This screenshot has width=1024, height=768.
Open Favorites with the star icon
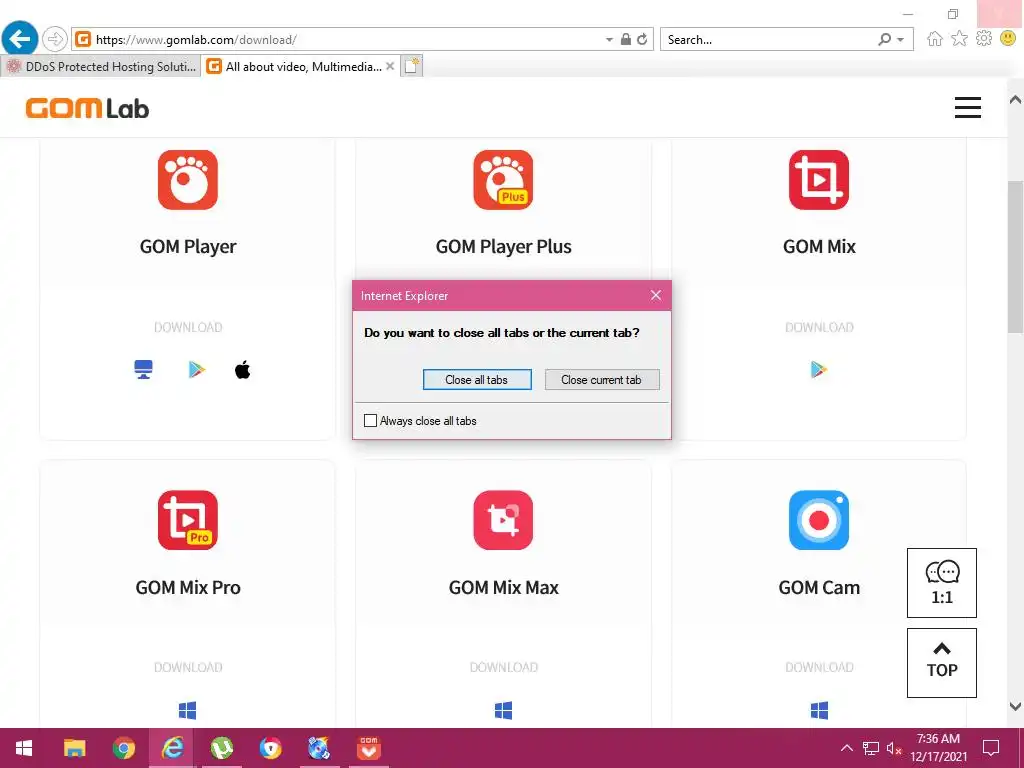tap(959, 39)
